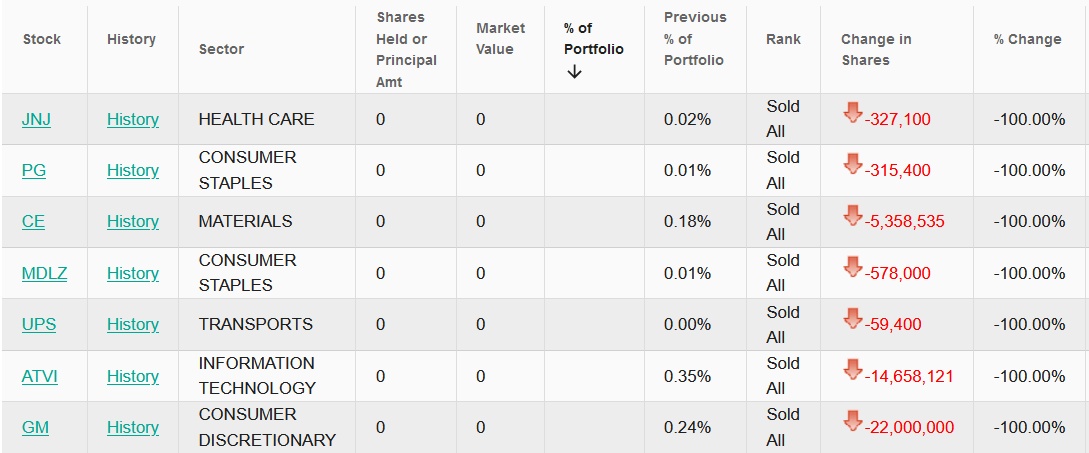Screen dimensions: 1089x453
Task: Open the MDLZ ticker link
Action: [44, 273]
